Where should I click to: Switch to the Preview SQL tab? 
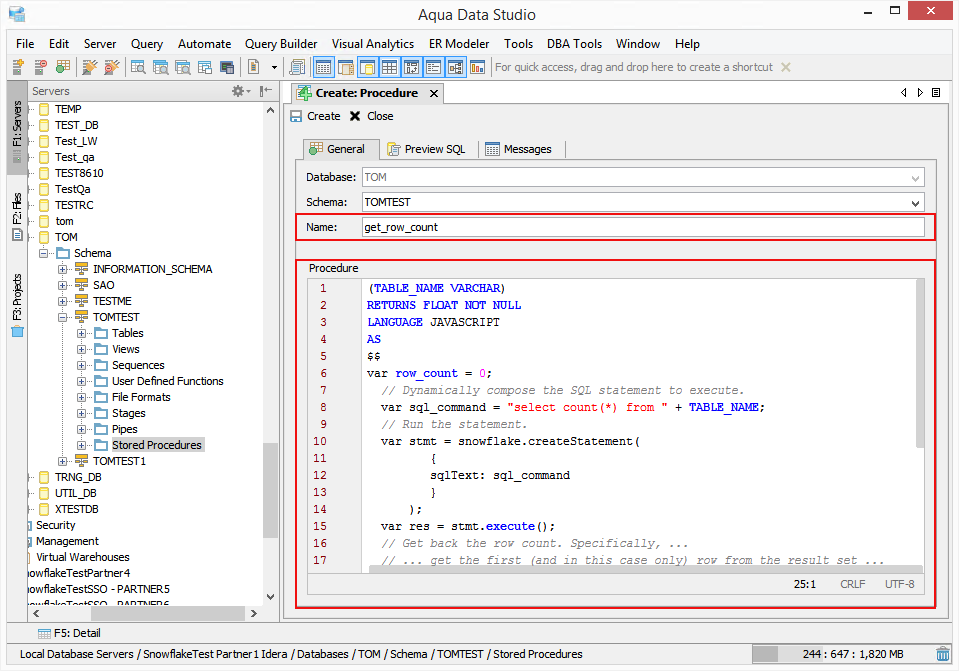[x=426, y=149]
